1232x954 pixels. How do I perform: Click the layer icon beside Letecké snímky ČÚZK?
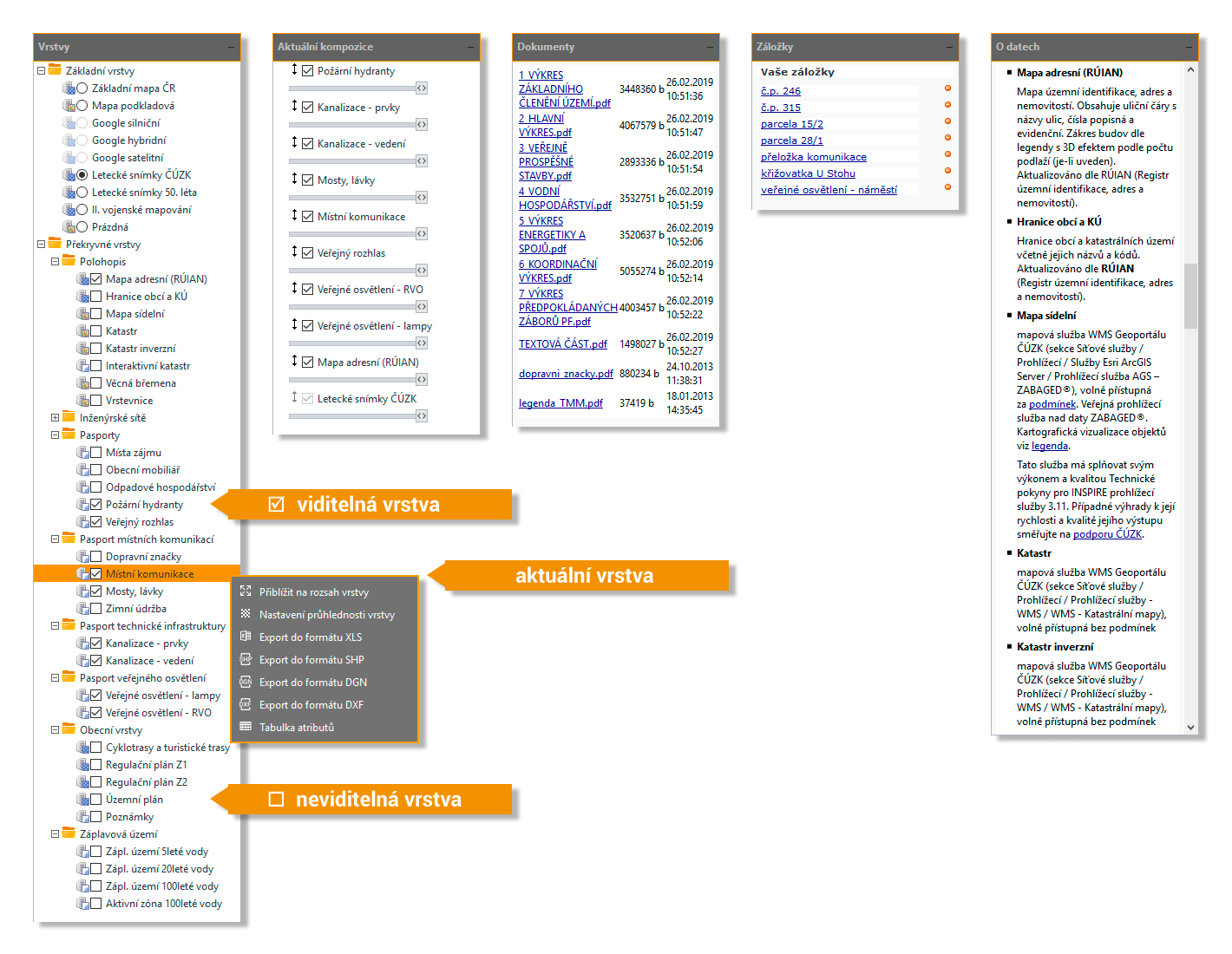(69, 175)
